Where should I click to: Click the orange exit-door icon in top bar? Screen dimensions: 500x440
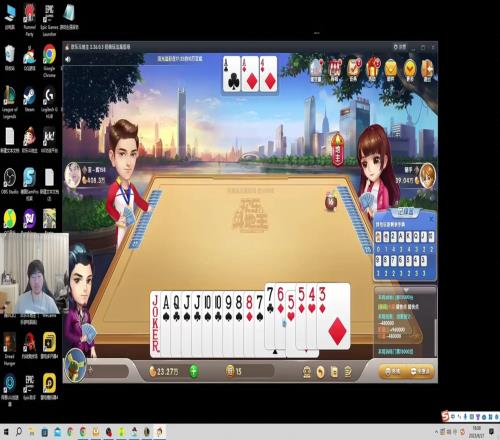(427, 70)
